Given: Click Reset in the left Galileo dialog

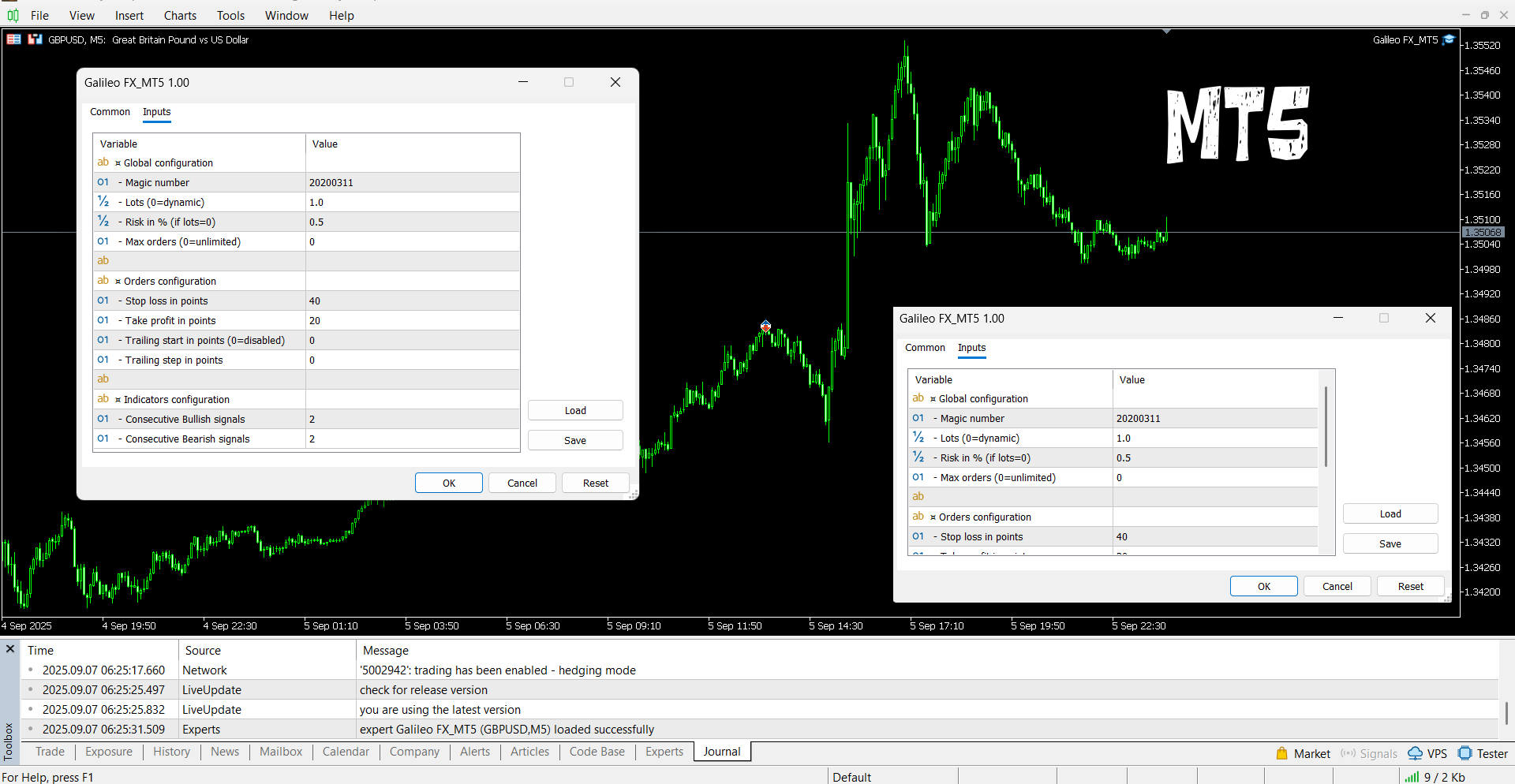Looking at the screenshot, I should (596, 483).
